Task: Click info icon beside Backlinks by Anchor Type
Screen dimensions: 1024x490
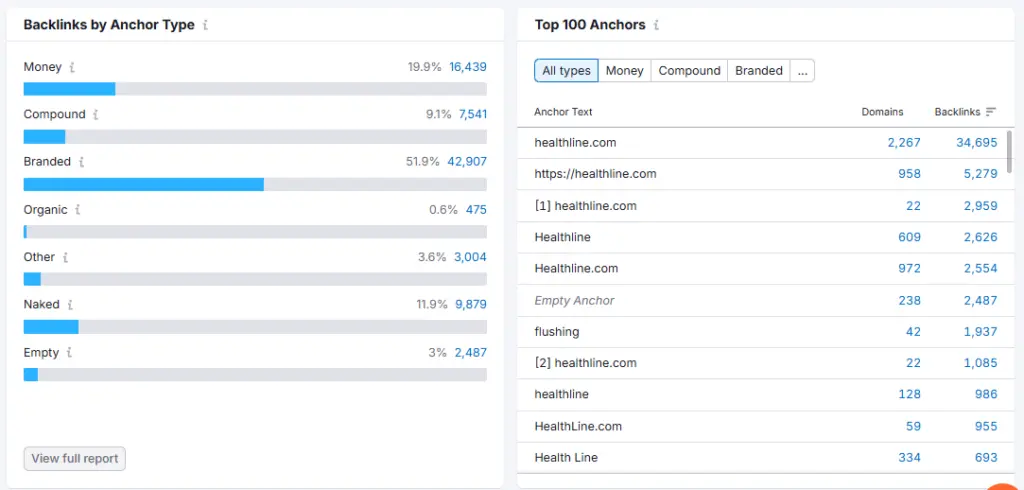Action: 205,25
